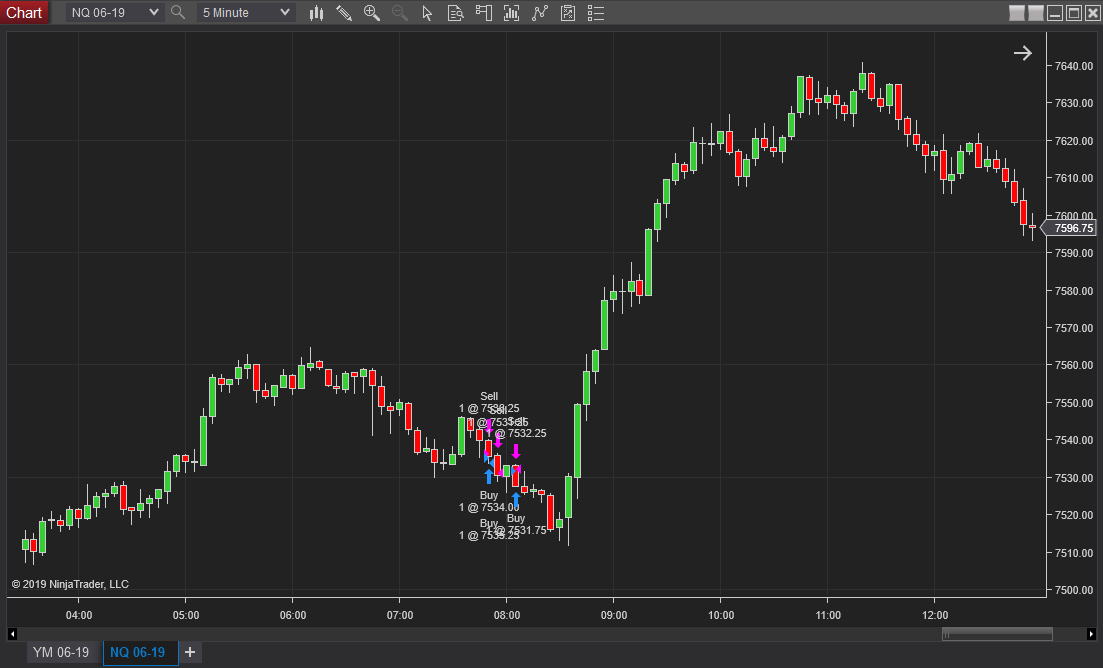Click the 7510.00 price axis label
The height and width of the screenshot is (668, 1103).
pos(1073,553)
